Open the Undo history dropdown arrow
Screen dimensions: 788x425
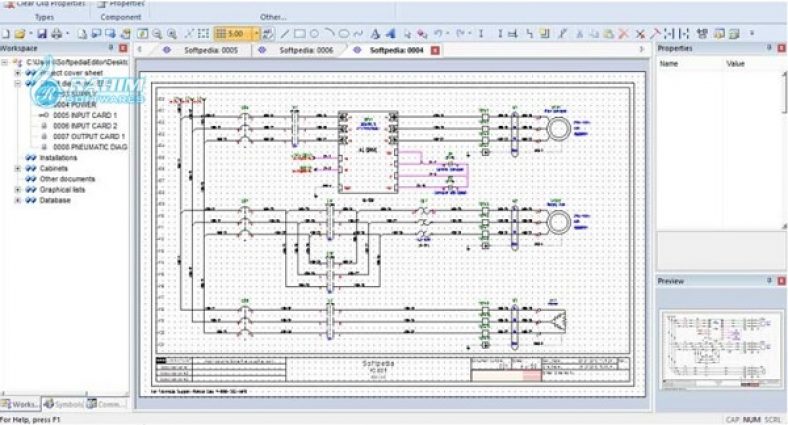point(447,34)
